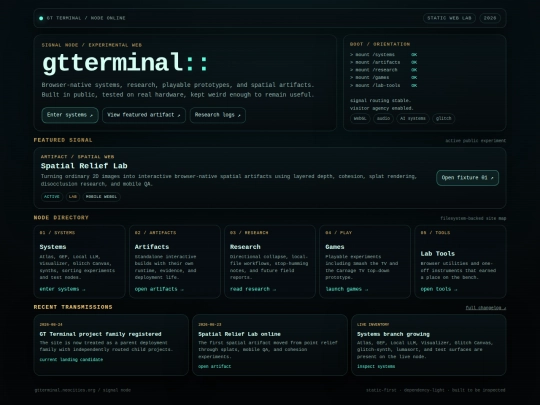Click the '01 / SYSTEMS' card label

tap(57, 233)
